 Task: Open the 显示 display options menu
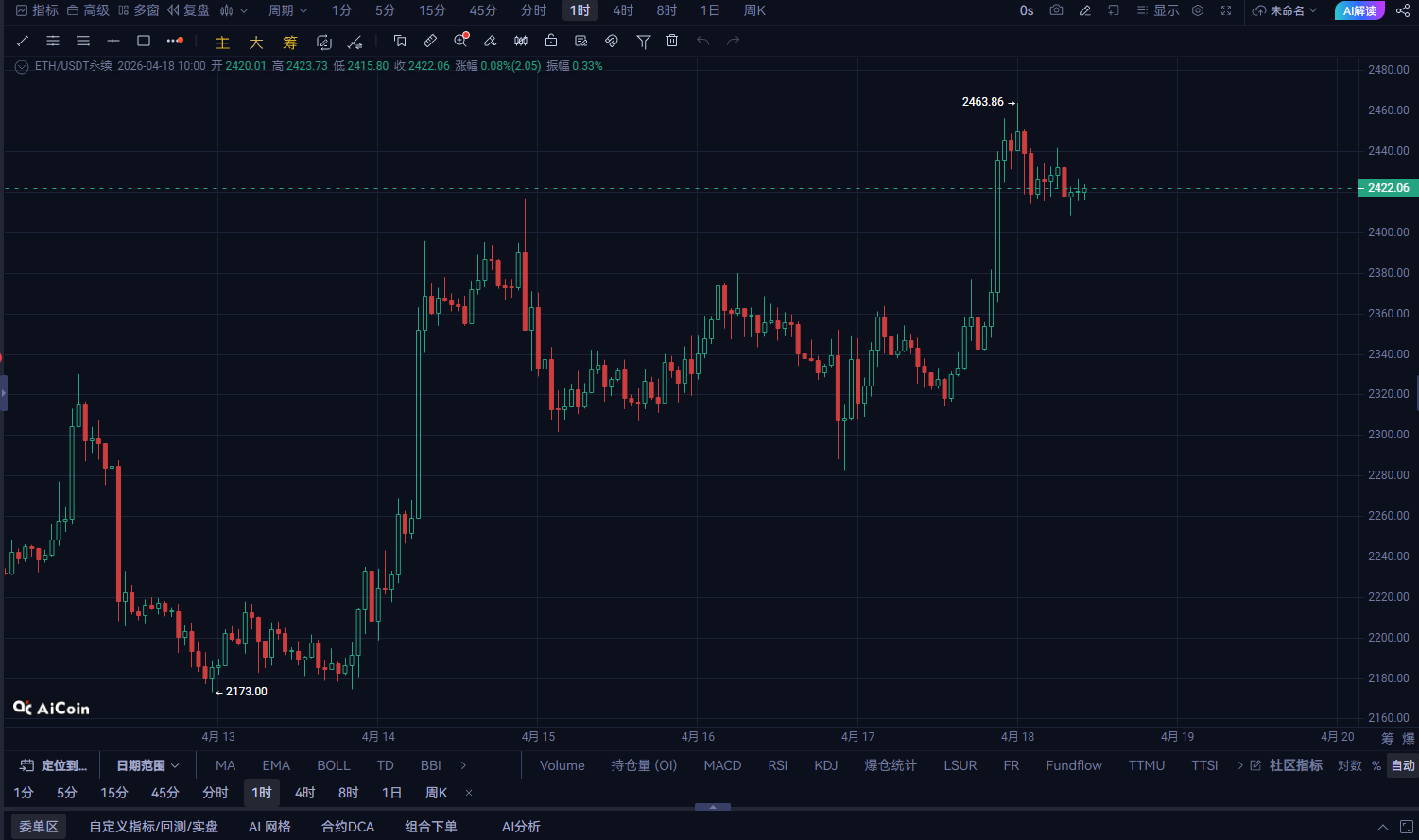click(1158, 10)
